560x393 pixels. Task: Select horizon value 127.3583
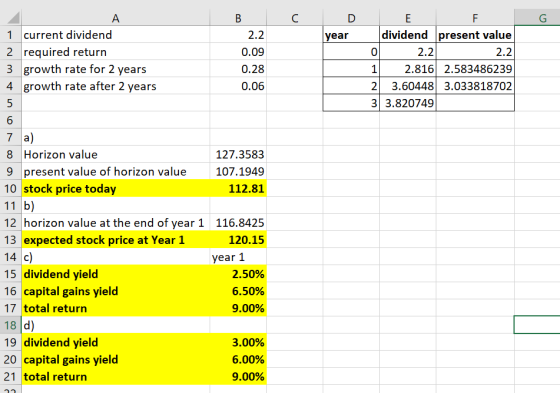pos(238,154)
